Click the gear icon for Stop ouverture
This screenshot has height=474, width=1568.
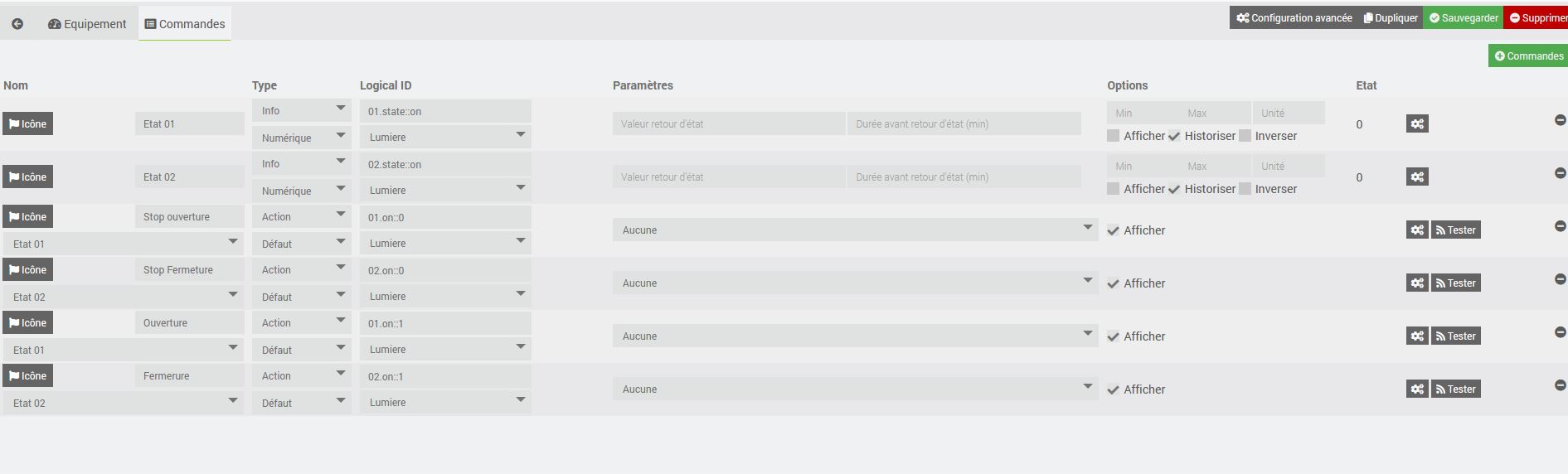[x=1417, y=230]
